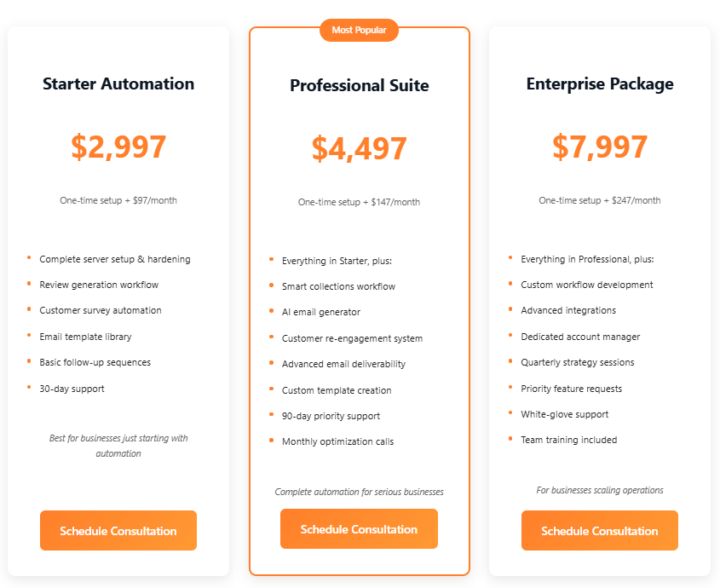The image size is (720, 588).
Task: Click the $7,997 price amount
Action: tap(599, 147)
